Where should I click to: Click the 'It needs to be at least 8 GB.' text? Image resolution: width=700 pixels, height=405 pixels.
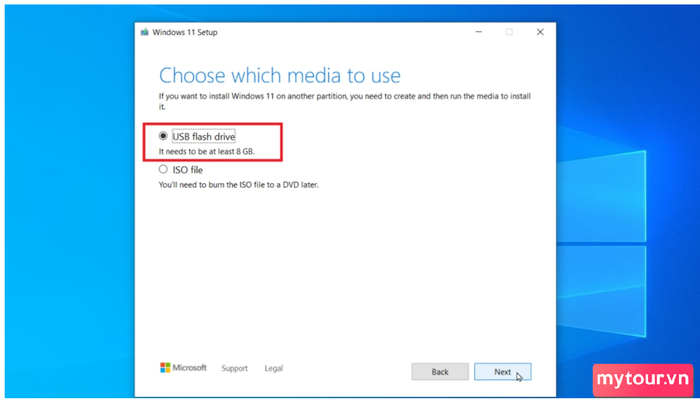pyautogui.click(x=207, y=151)
